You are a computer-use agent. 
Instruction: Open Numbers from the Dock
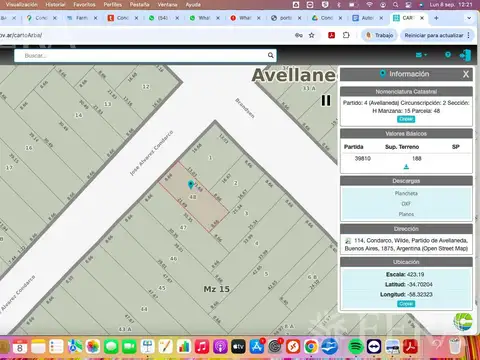point(184,347)
